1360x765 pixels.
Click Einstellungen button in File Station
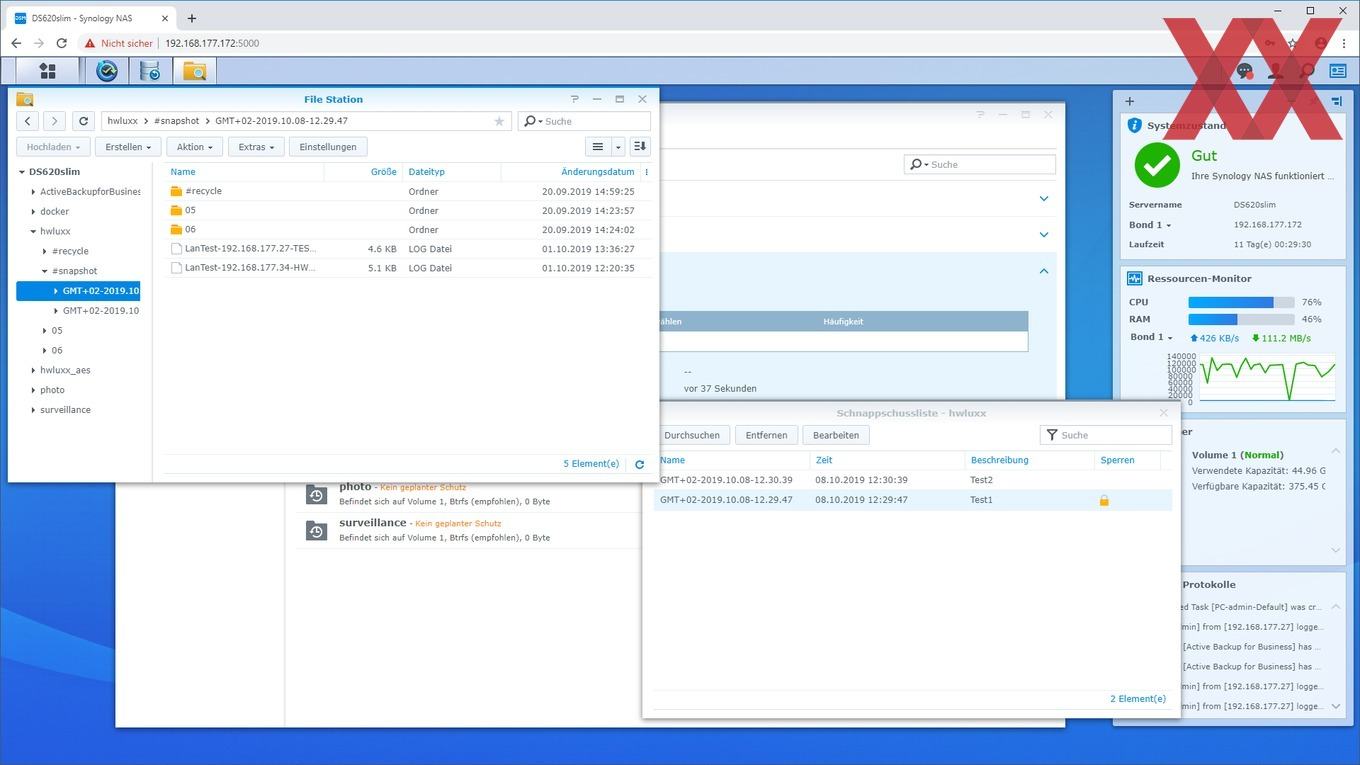point(328,147)
